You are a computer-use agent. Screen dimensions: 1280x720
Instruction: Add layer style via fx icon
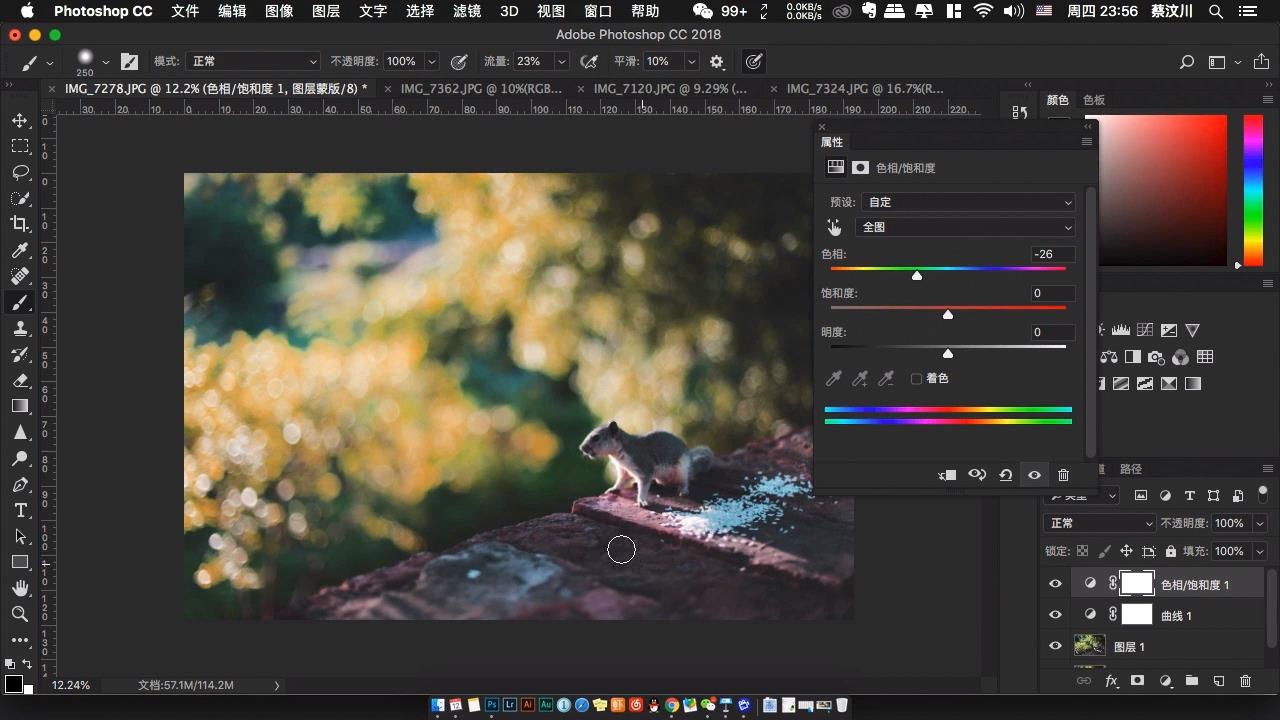(1111, 681)
